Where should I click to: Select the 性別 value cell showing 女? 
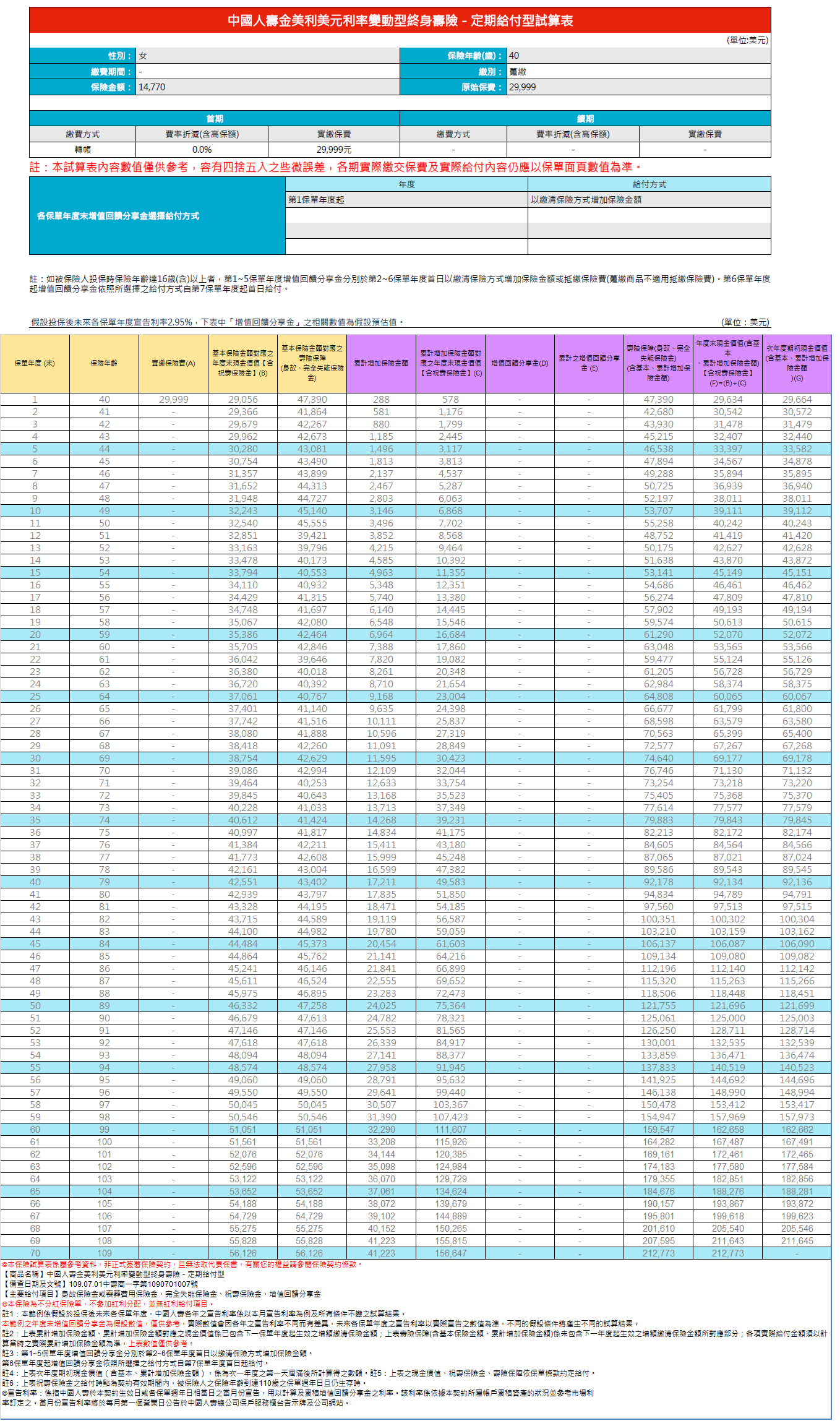click(267, 56)
